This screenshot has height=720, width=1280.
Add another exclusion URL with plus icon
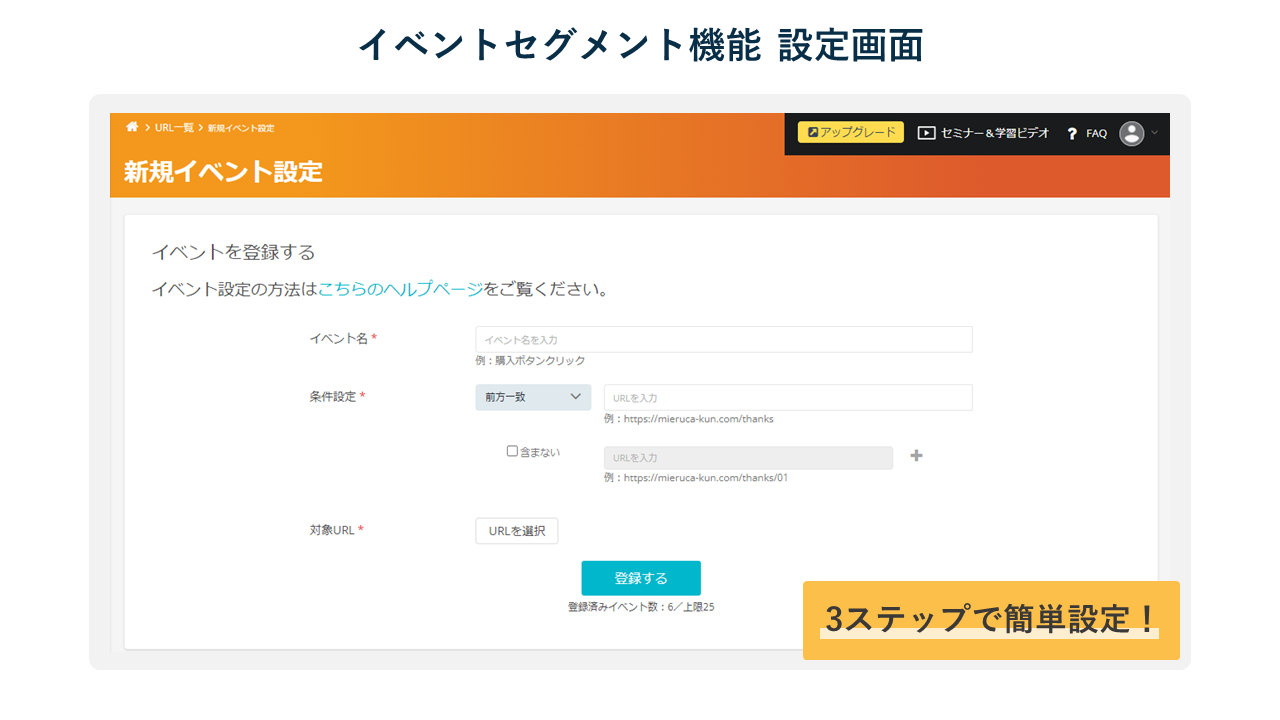click(916, 456)
